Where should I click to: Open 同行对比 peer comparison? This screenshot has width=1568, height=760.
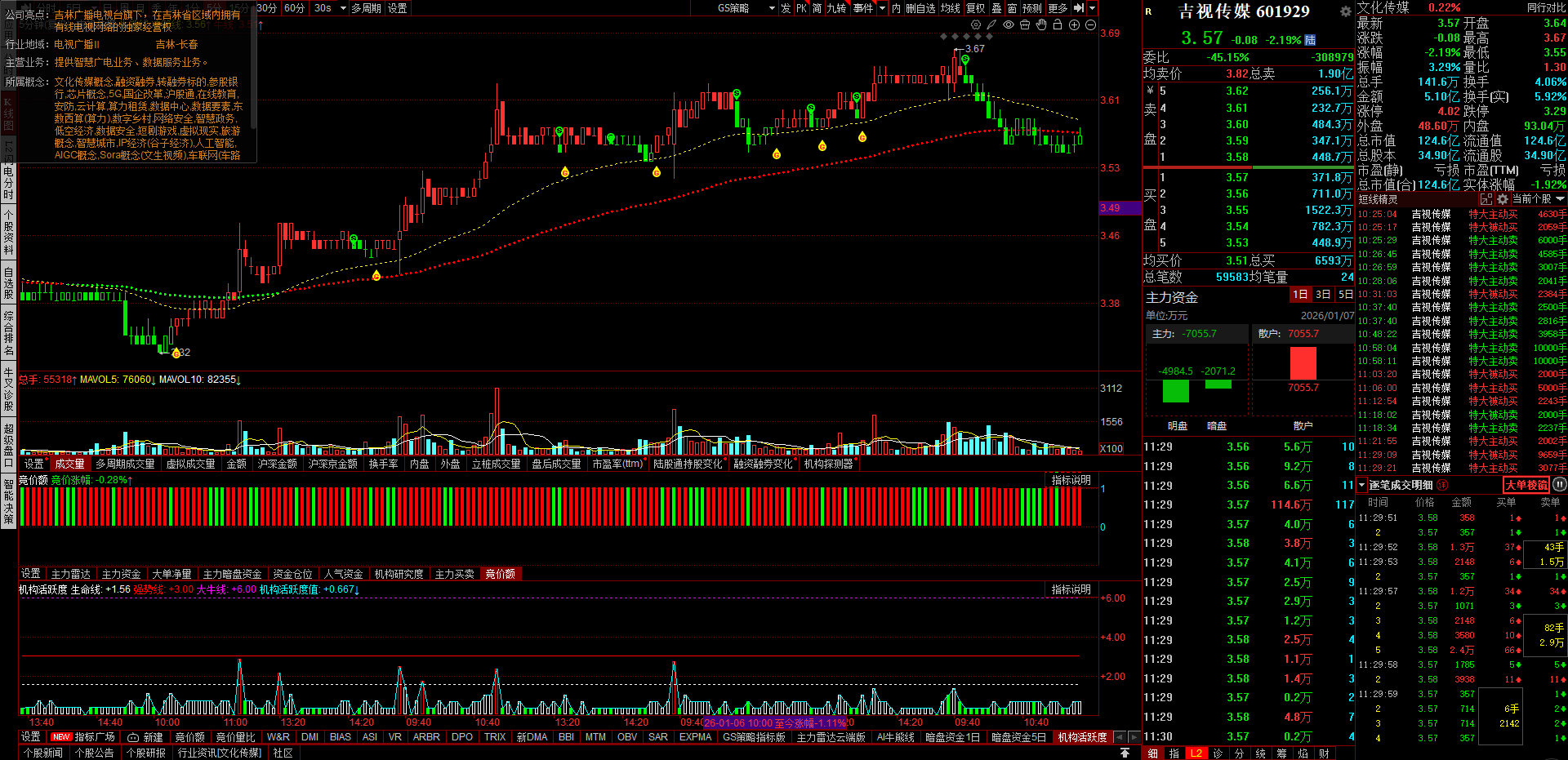(1546, 8)
